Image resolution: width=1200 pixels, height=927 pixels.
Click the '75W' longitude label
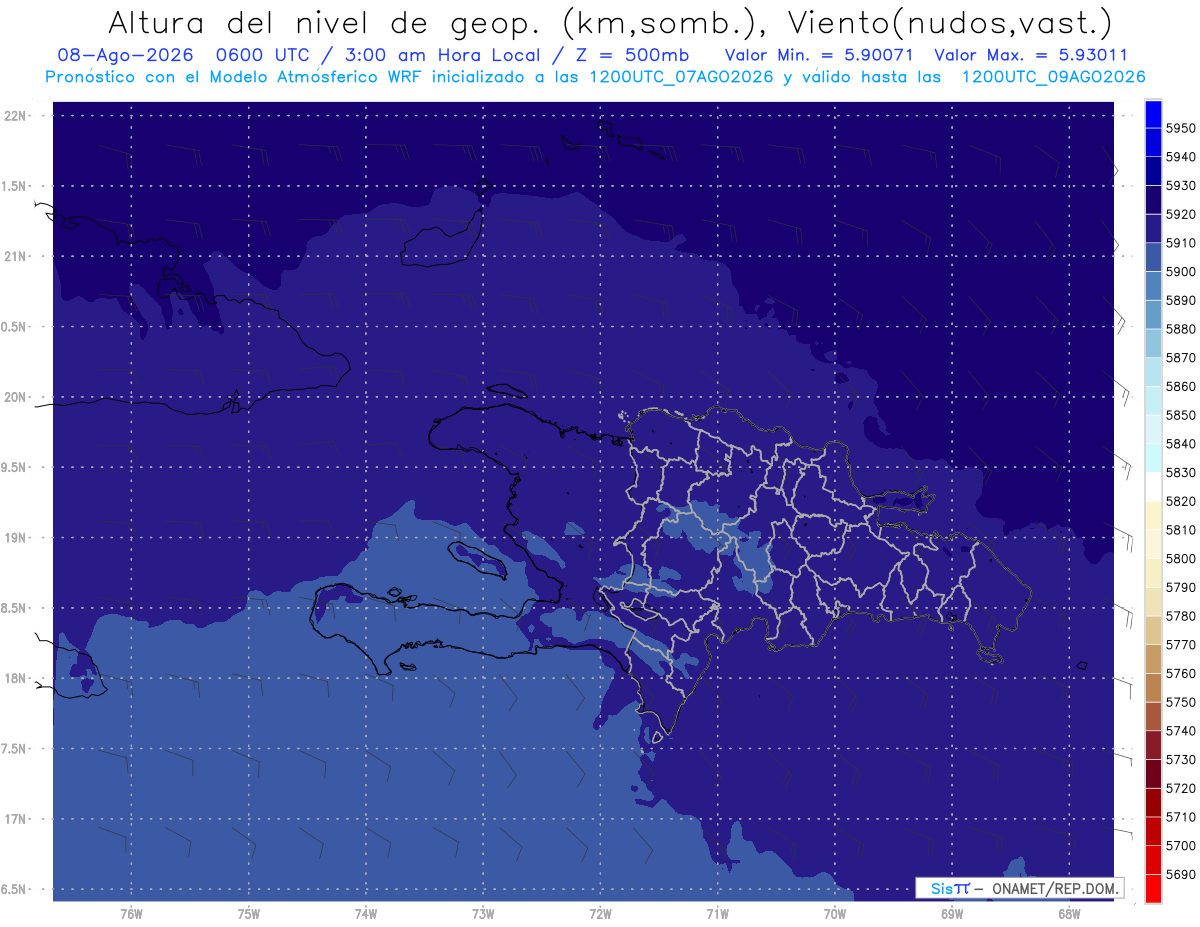tap(249, 913)
